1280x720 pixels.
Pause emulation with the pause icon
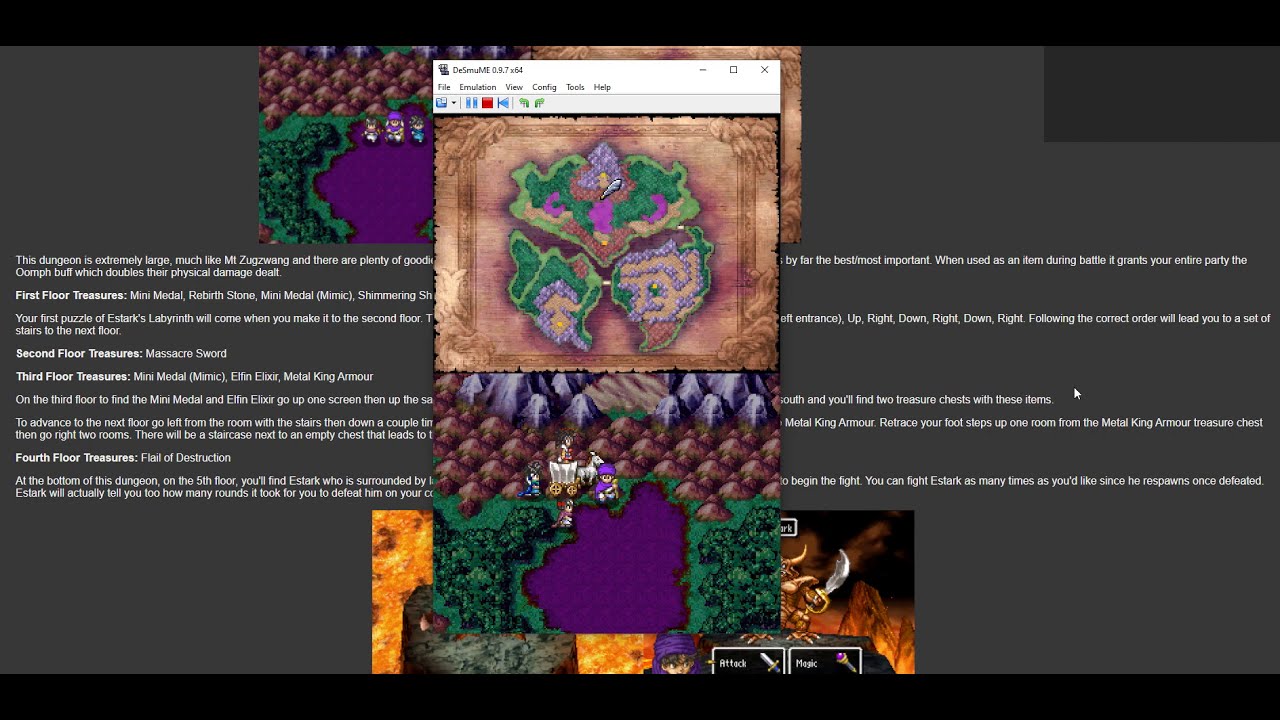(x=471, y=103)
